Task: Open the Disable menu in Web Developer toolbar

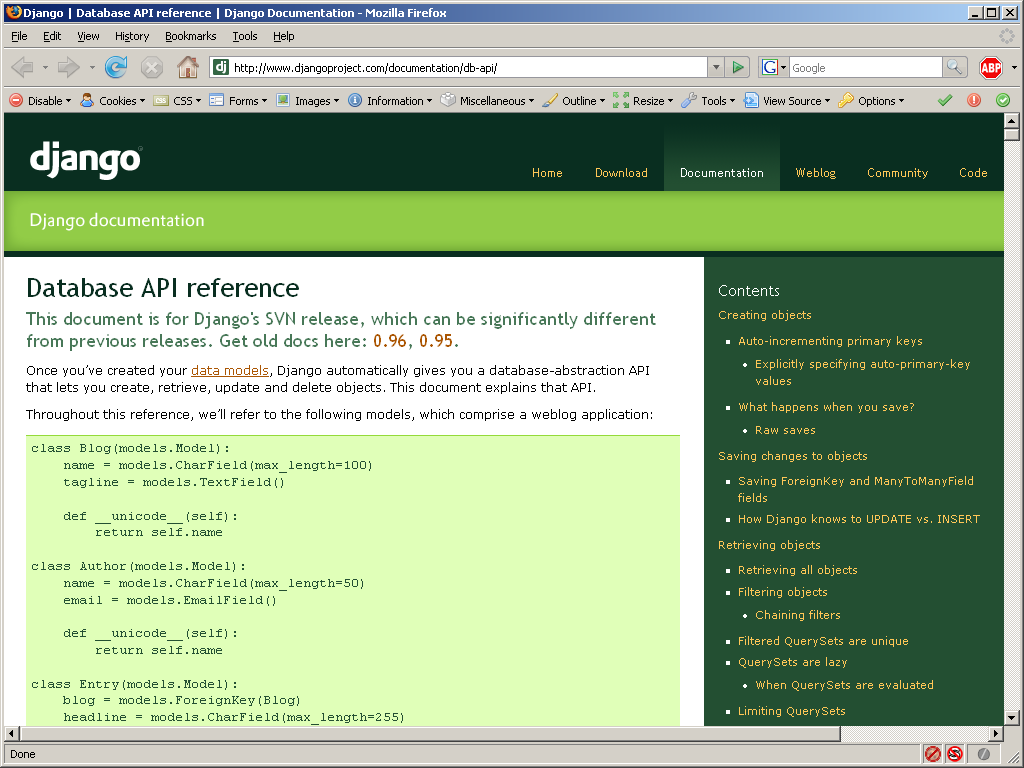Action: click(x=40, y=101)
